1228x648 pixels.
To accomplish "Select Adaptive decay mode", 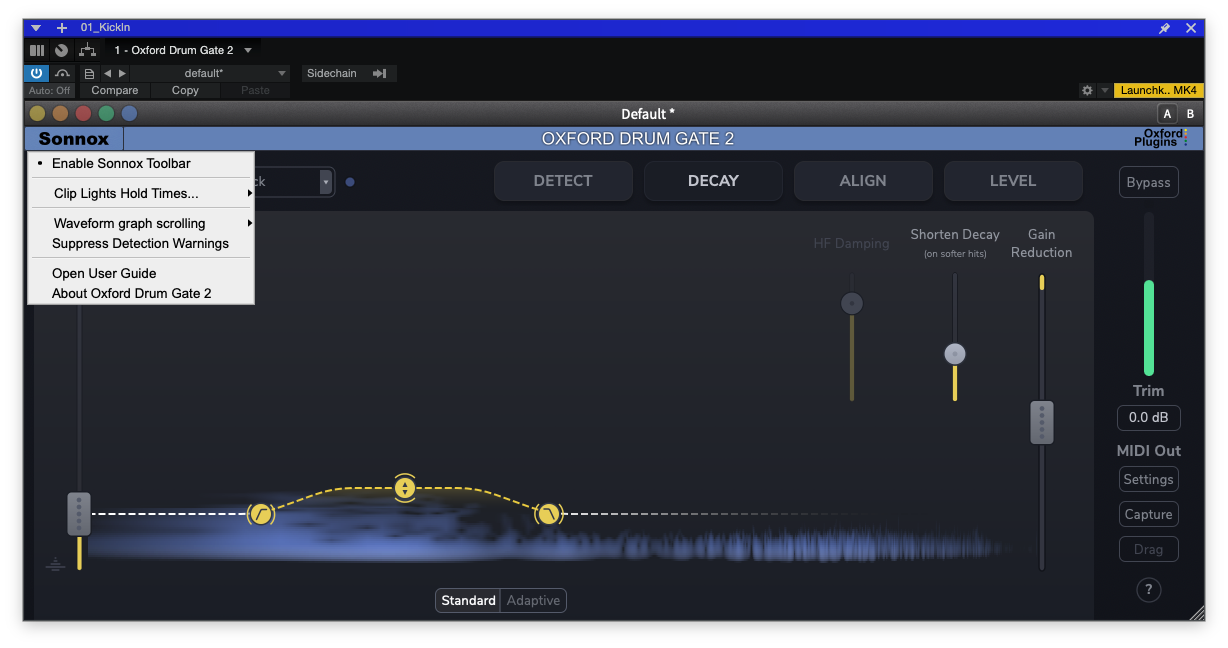I will click(533, 600).
